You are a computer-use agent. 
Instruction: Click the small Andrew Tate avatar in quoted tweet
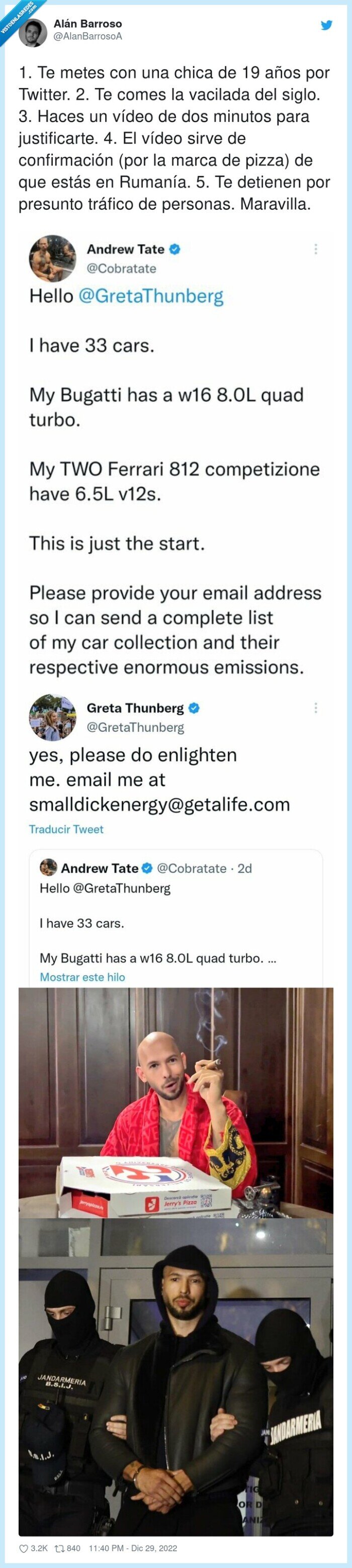tap(48, 867)
